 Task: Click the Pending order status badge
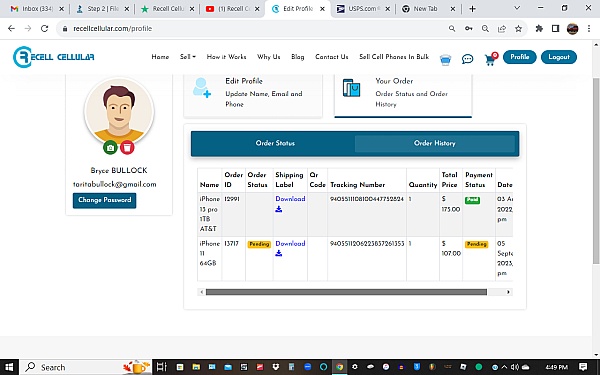pyautogui.click(x=259, y=244)
